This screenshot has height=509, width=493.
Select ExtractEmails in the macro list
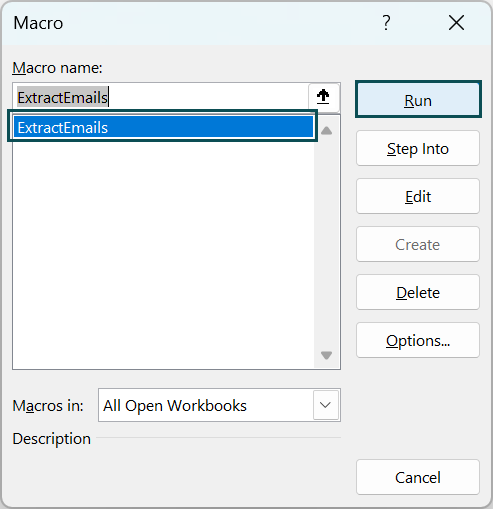tap(163, 127)
